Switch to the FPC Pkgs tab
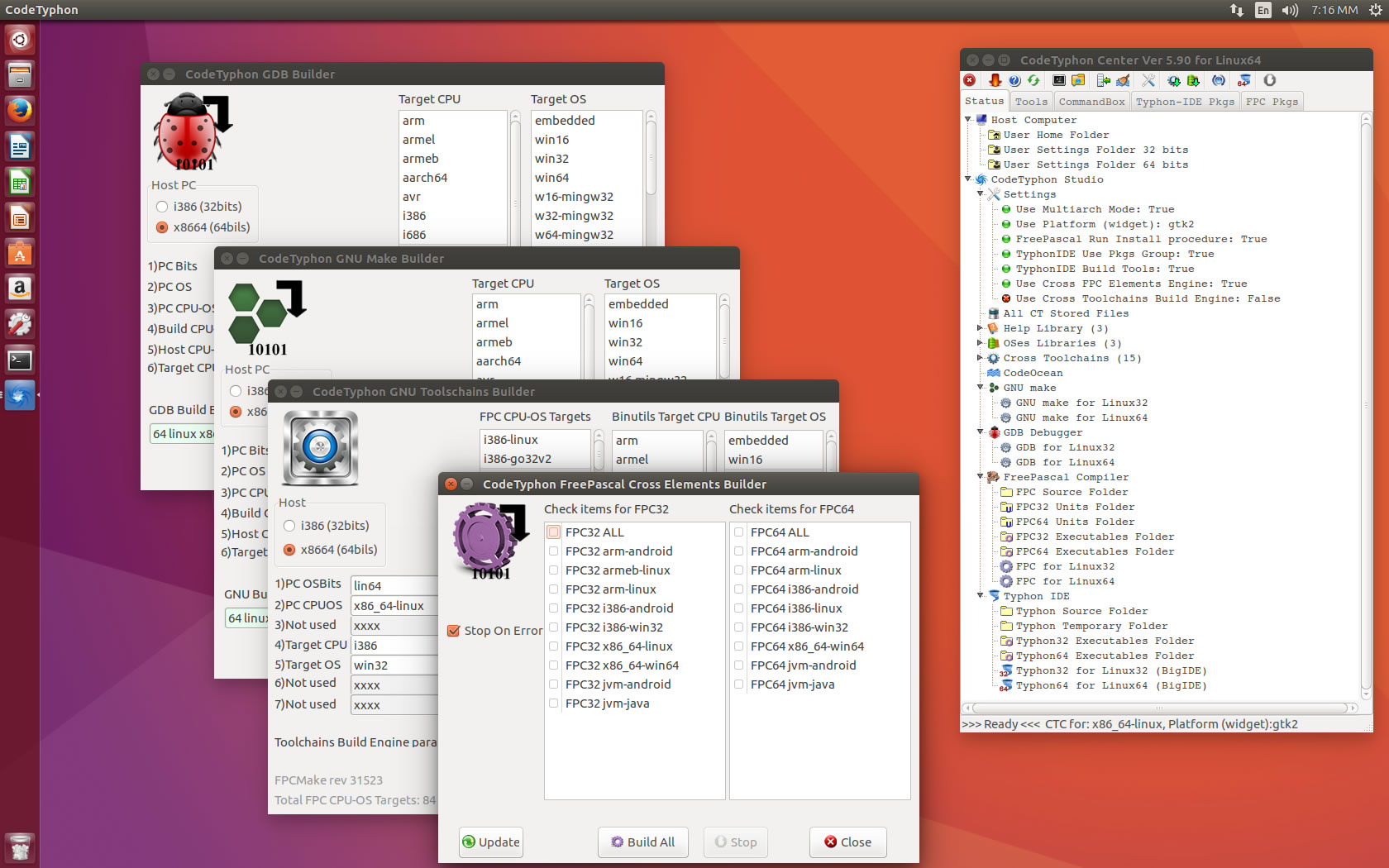 1272,102
